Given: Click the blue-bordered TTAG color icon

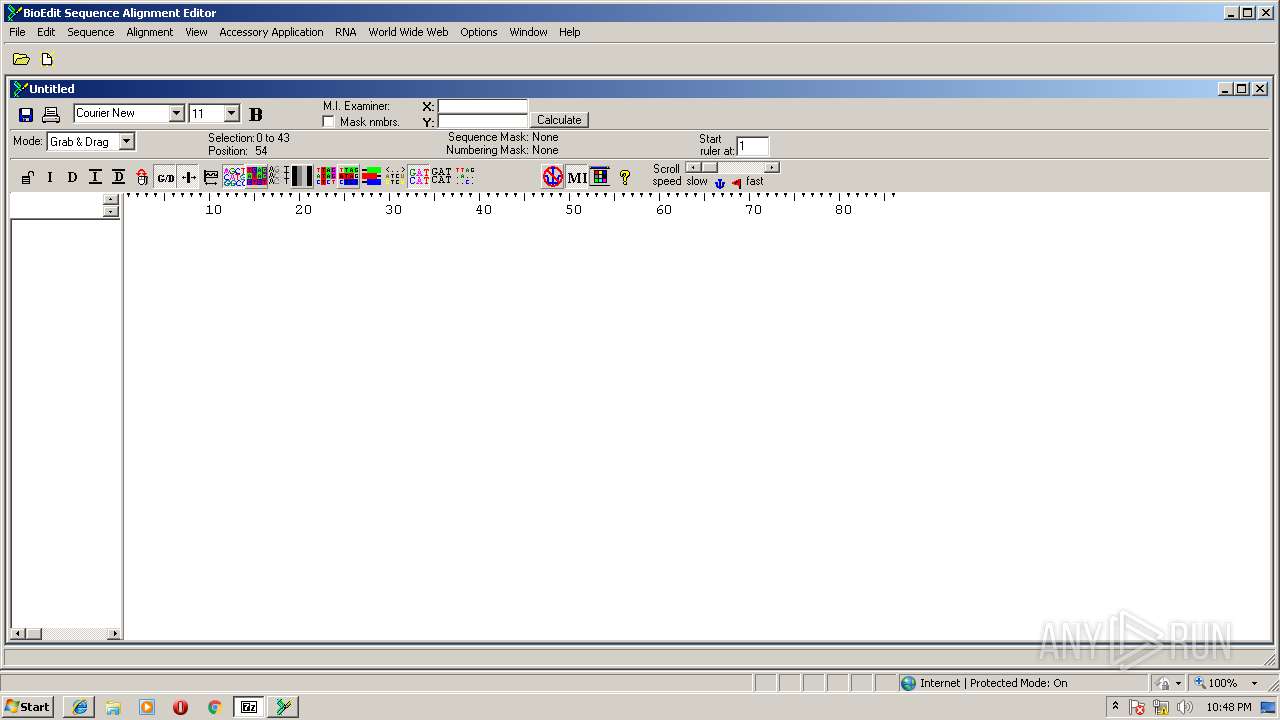Looking at the screenshot, I should (x=349, y=177).
